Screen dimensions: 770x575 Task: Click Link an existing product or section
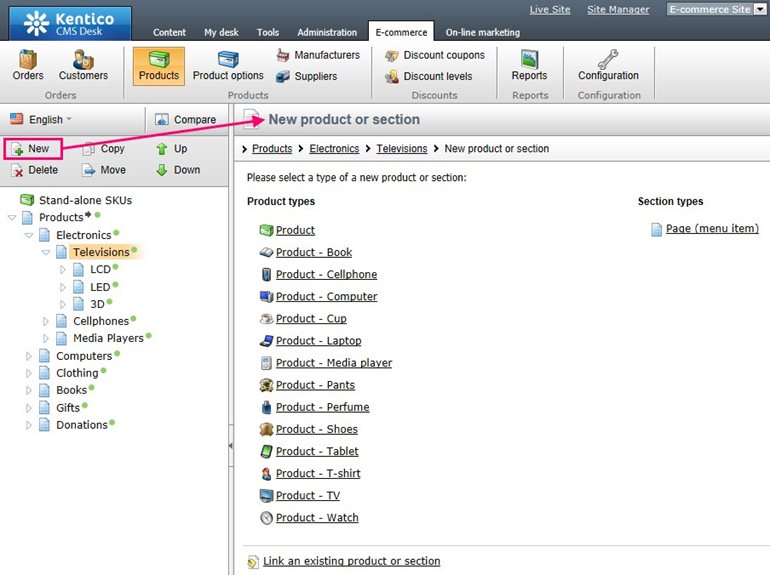tap(352, 561)
